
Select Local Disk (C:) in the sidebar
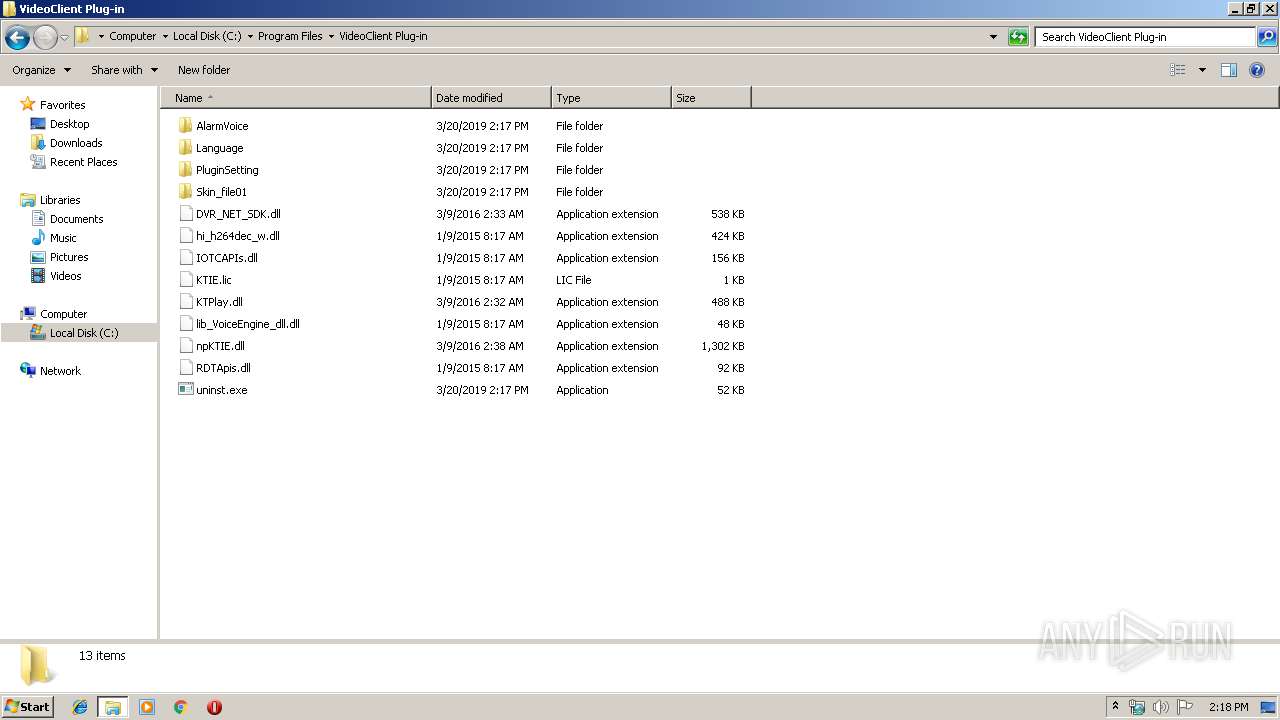pos(84,333)
